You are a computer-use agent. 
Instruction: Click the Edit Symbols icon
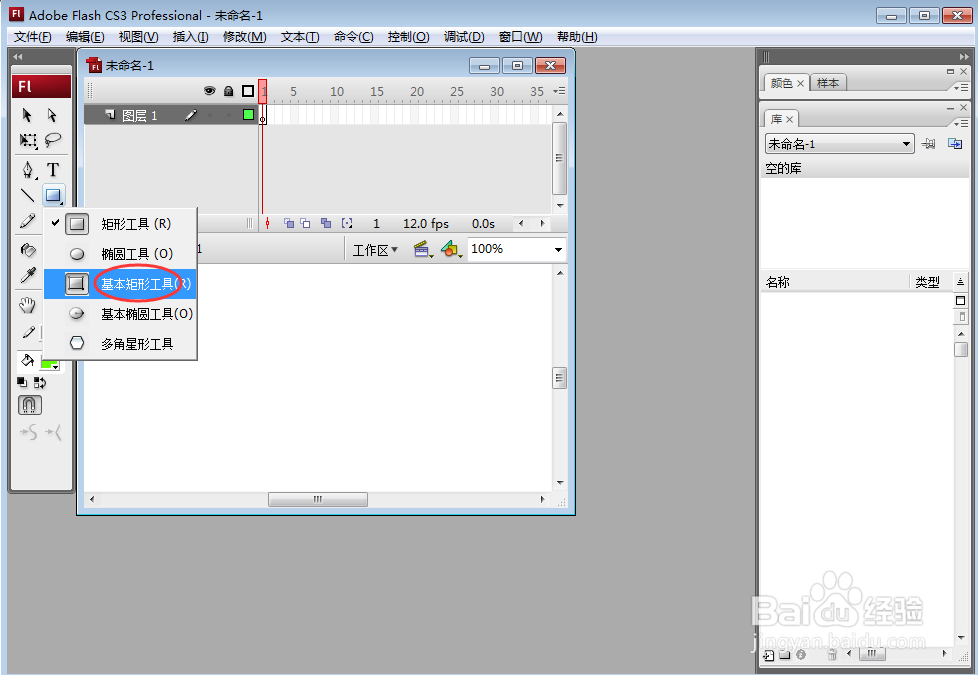451,250
